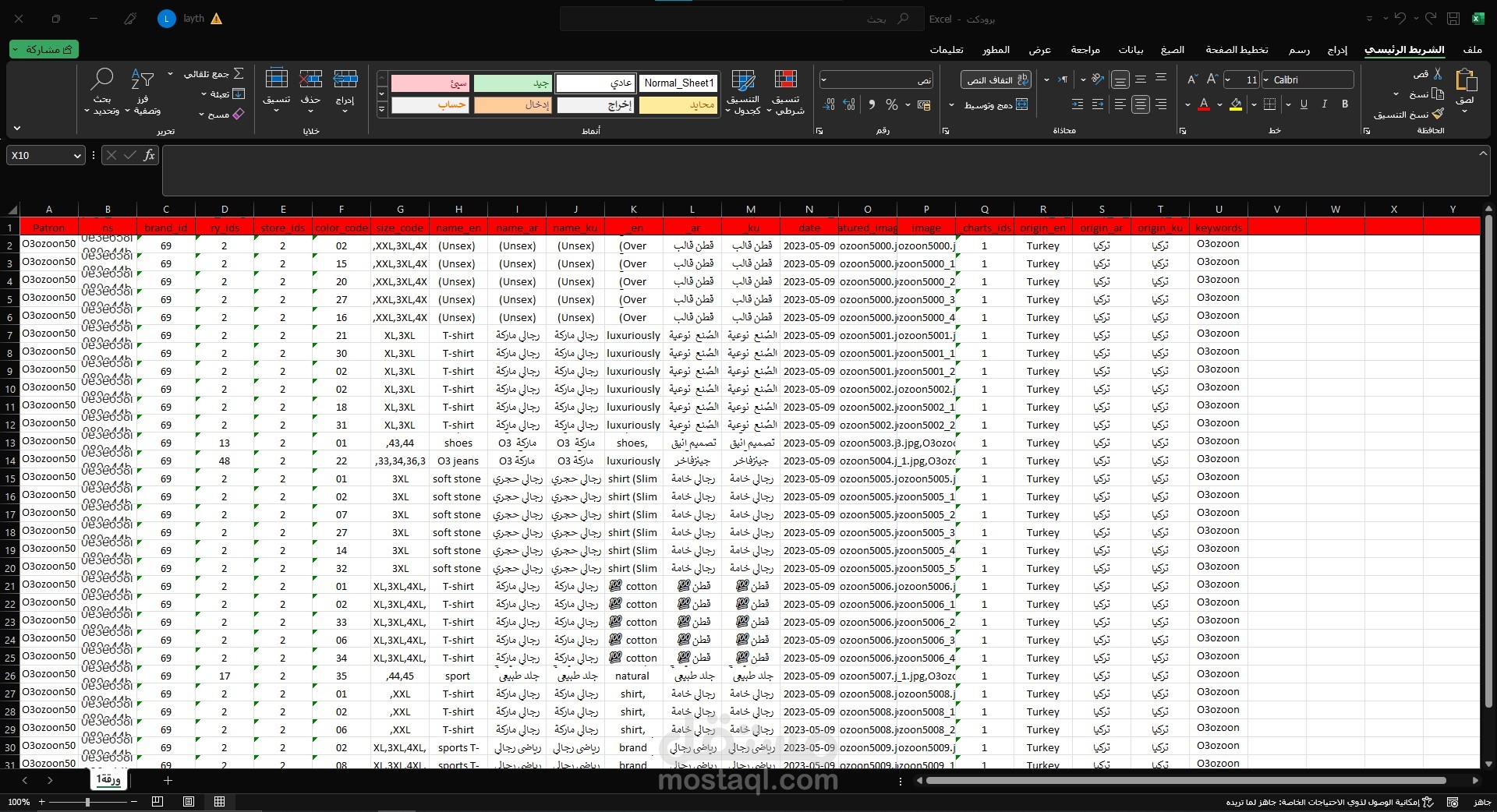Open the ملف (File) tab

click(x=1472, y=49)
